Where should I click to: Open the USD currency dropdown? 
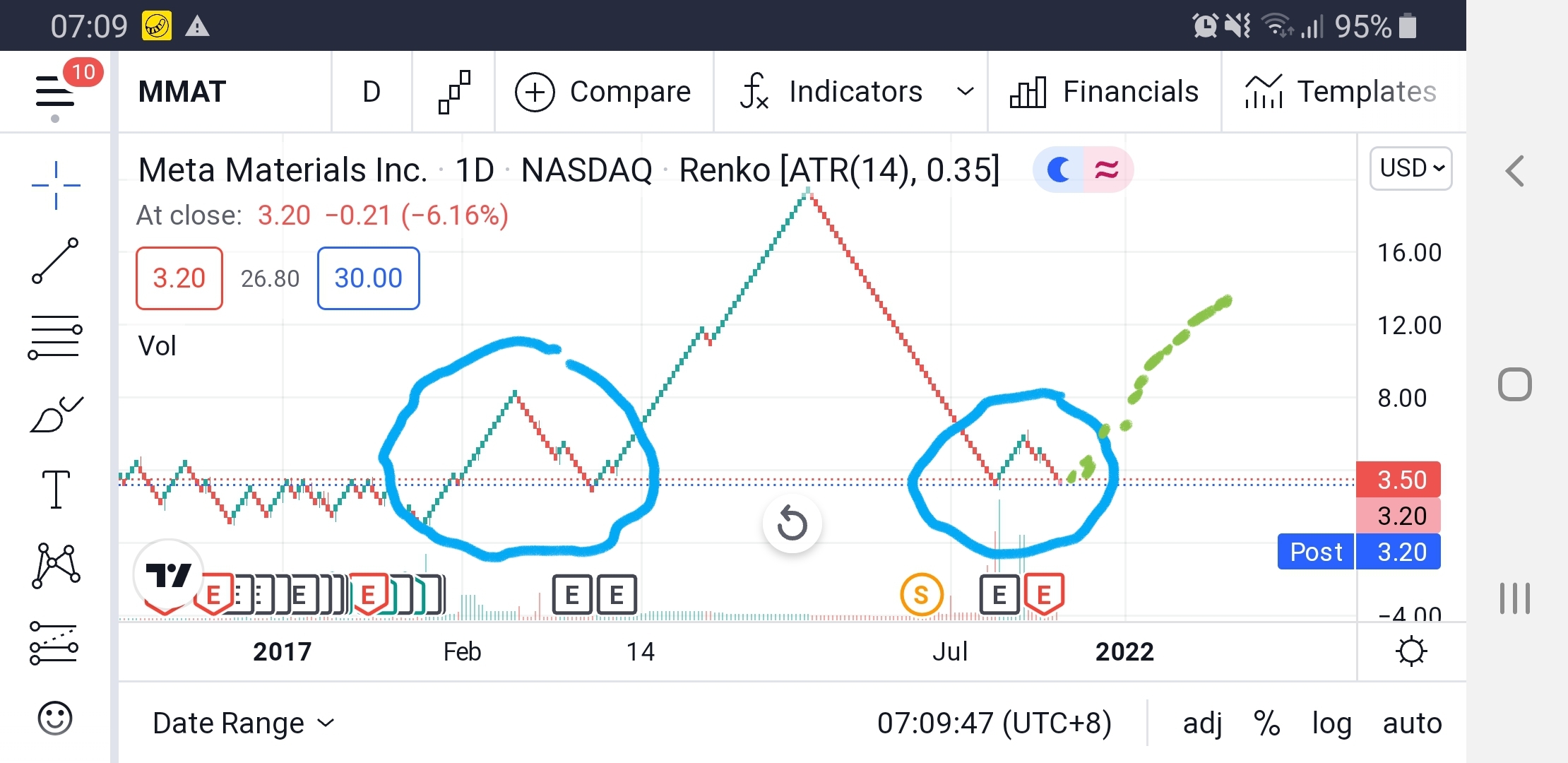(x=1410, y=168)
